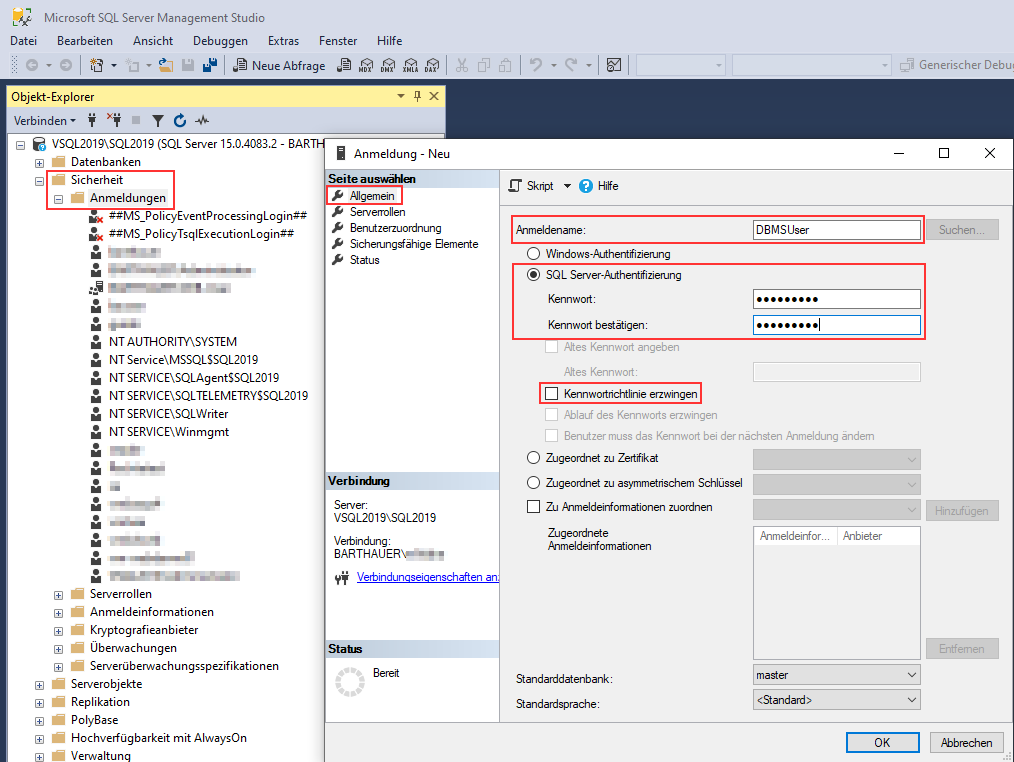Click the save all toolbar icon
1014x762 pixels.
point(210,65)
